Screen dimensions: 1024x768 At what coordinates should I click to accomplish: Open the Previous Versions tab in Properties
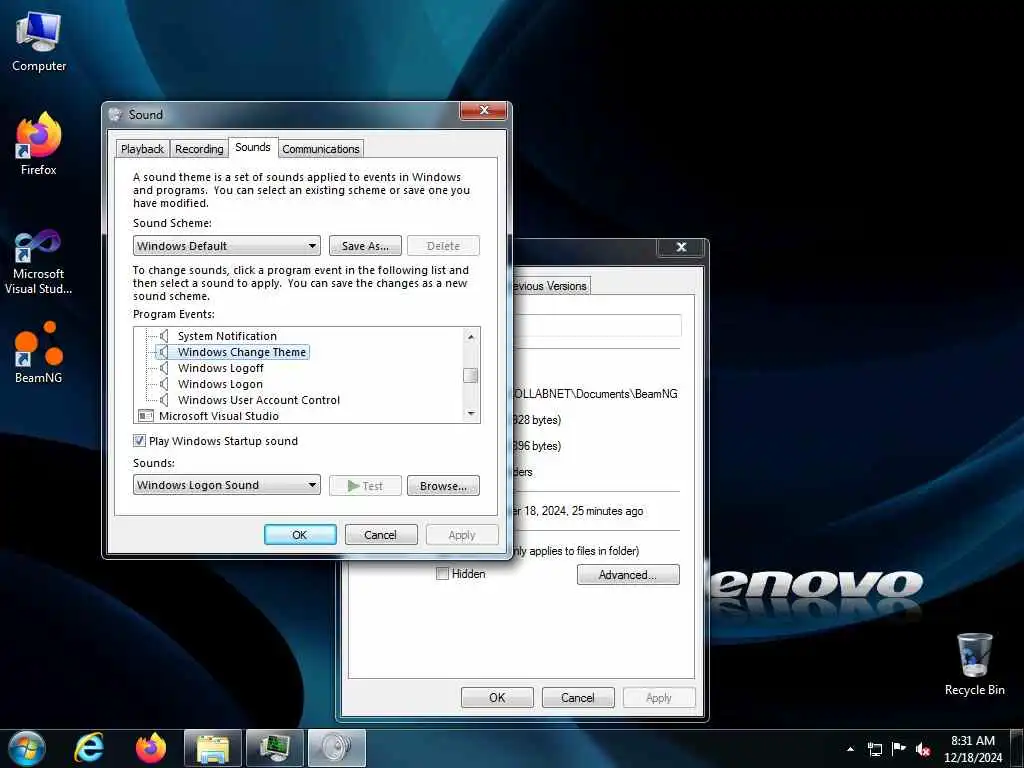(550, 285)
